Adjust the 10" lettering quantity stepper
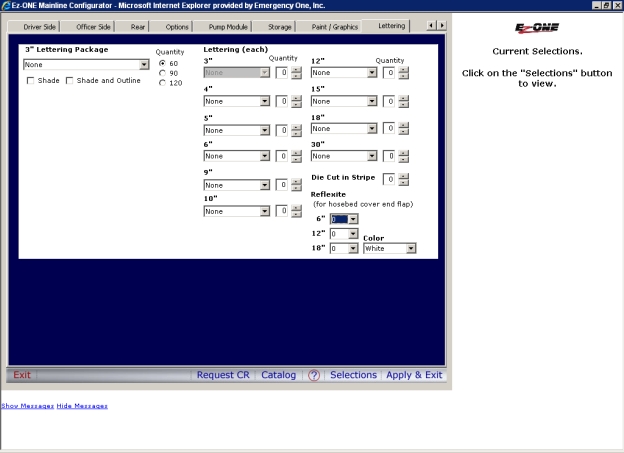Viewport: 624px width, 453px height. [x=296, y=211]
